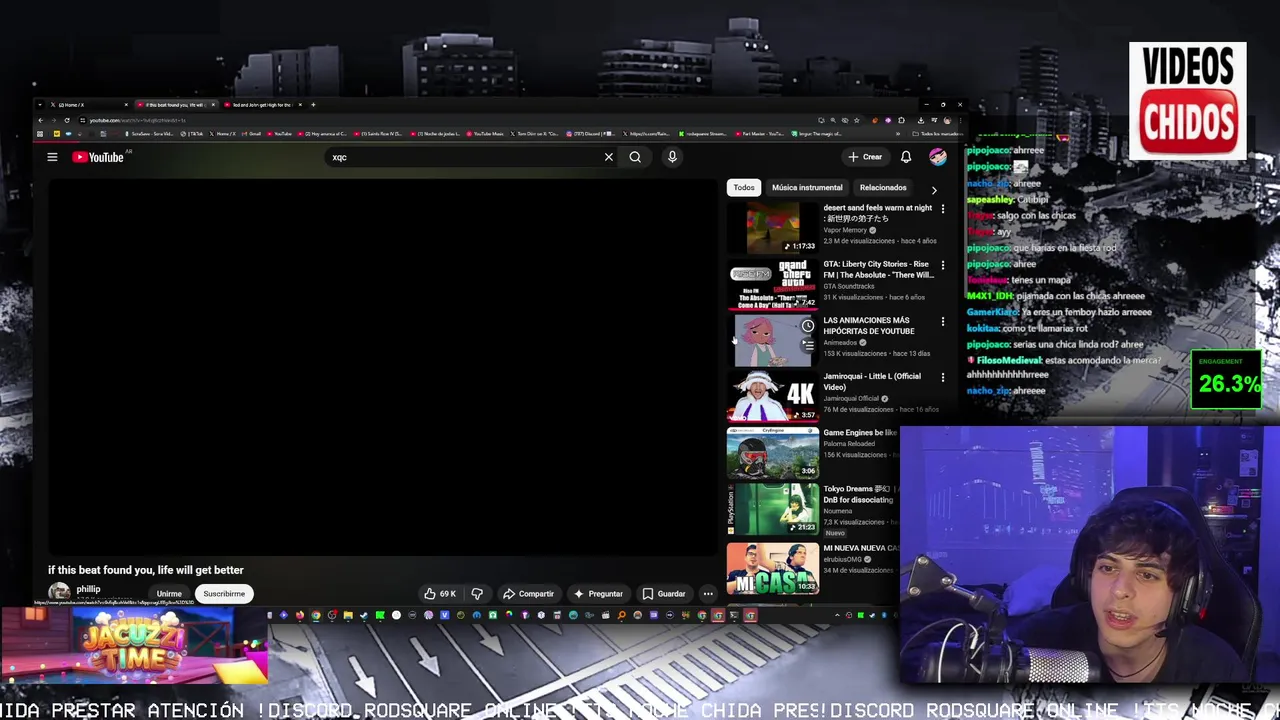This screenshot has width=1280, height=720.
Task: Open the Gmail bookmark
Action: (x=251, y=134)
